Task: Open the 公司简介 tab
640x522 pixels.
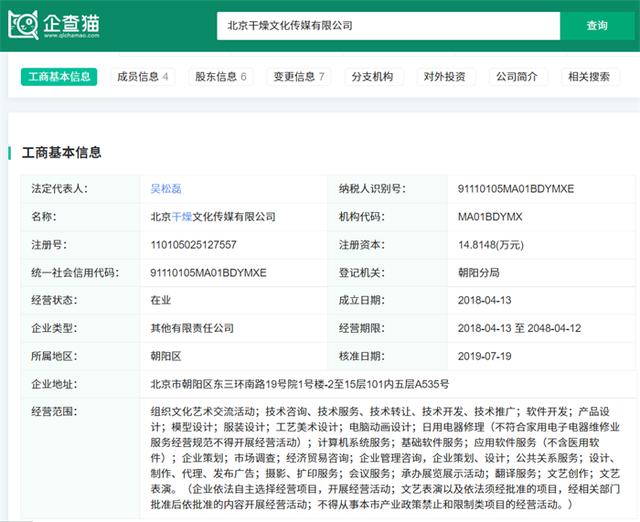Action: pyautogui.click(x=517, y=77)
